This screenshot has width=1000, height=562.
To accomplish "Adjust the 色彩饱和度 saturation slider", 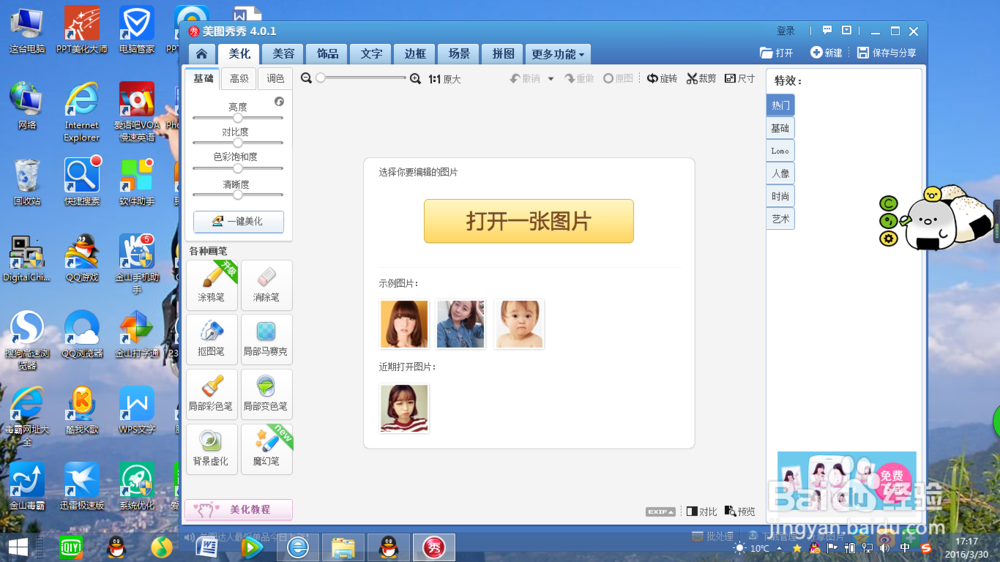I will tap(238, 168).
